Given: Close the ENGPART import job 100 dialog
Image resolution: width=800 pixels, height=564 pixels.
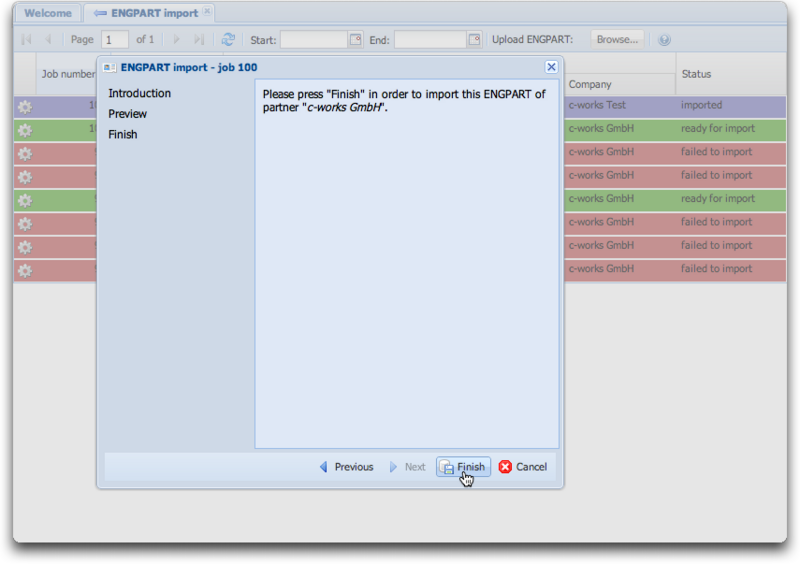Looking at the screenshot, I should click(x=551, y=67).
